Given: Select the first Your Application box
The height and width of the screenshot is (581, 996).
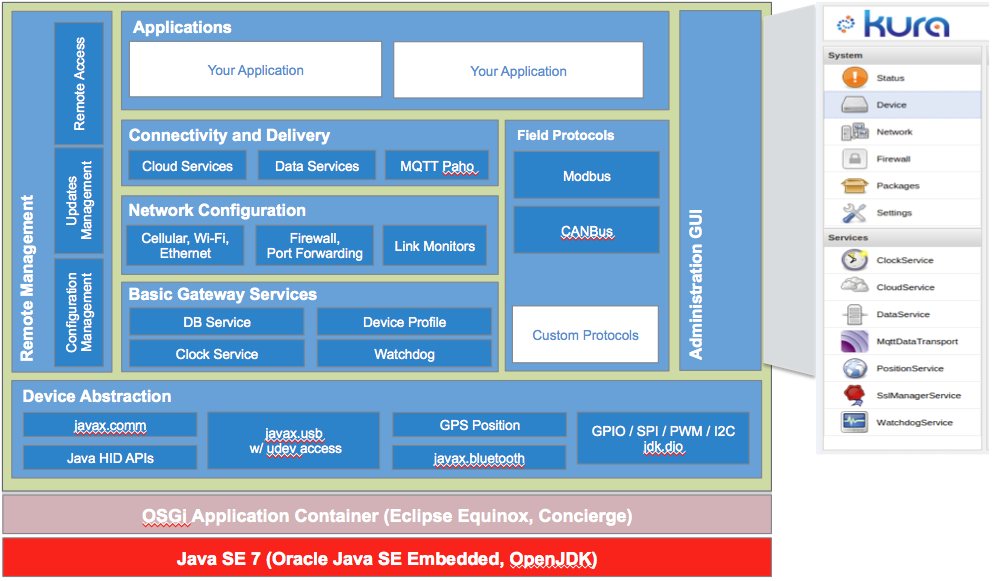Looking at the screenshot, I should pyautogui.click(x=255, y=70).
